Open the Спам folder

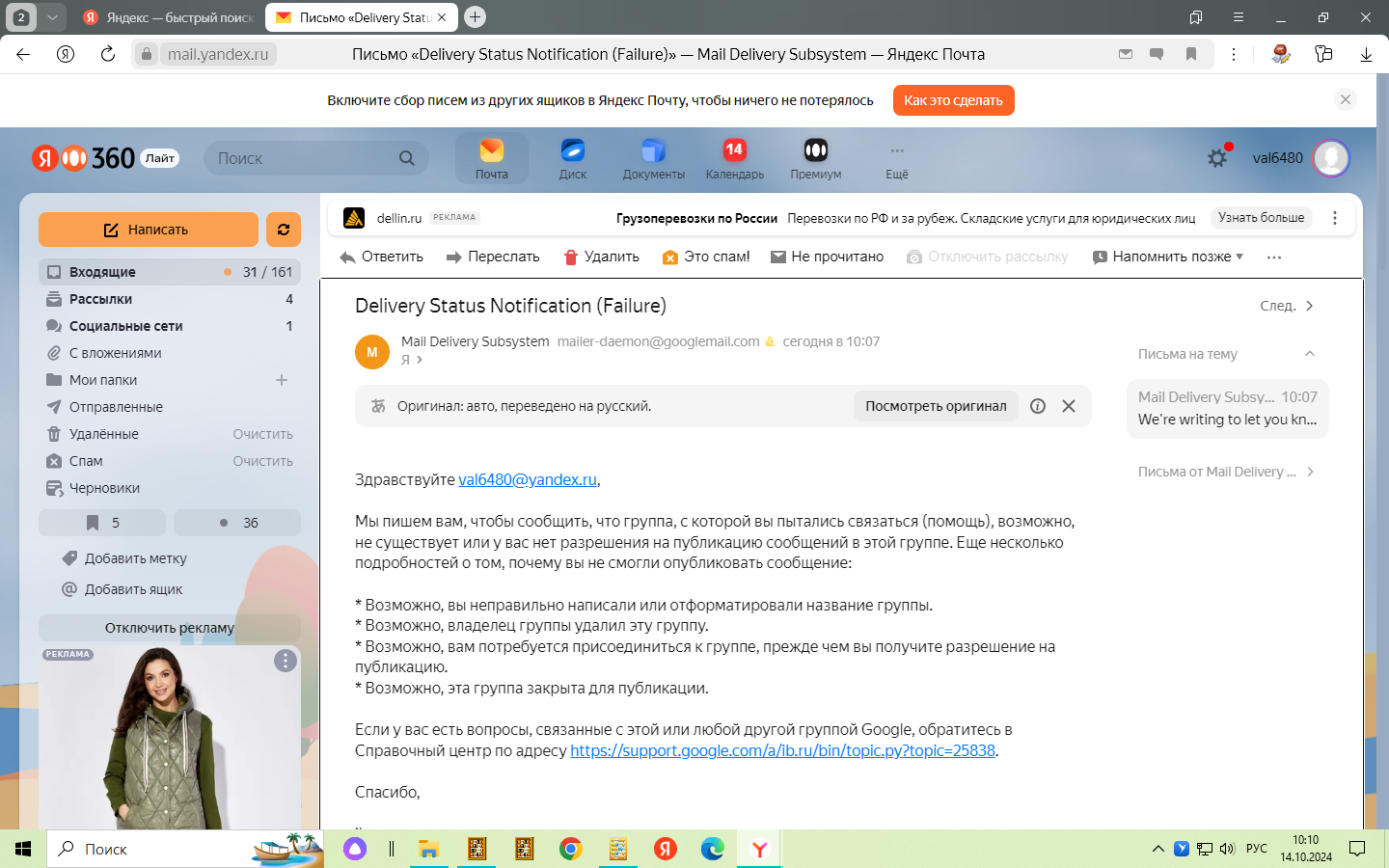[85, 461]
